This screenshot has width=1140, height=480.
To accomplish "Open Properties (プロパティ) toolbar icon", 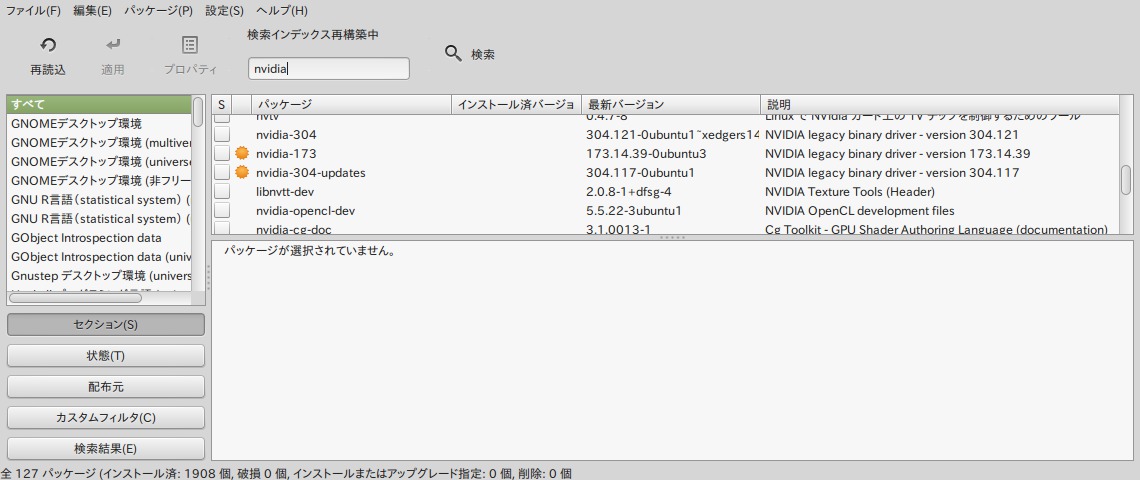I will [x=190, y=45].
